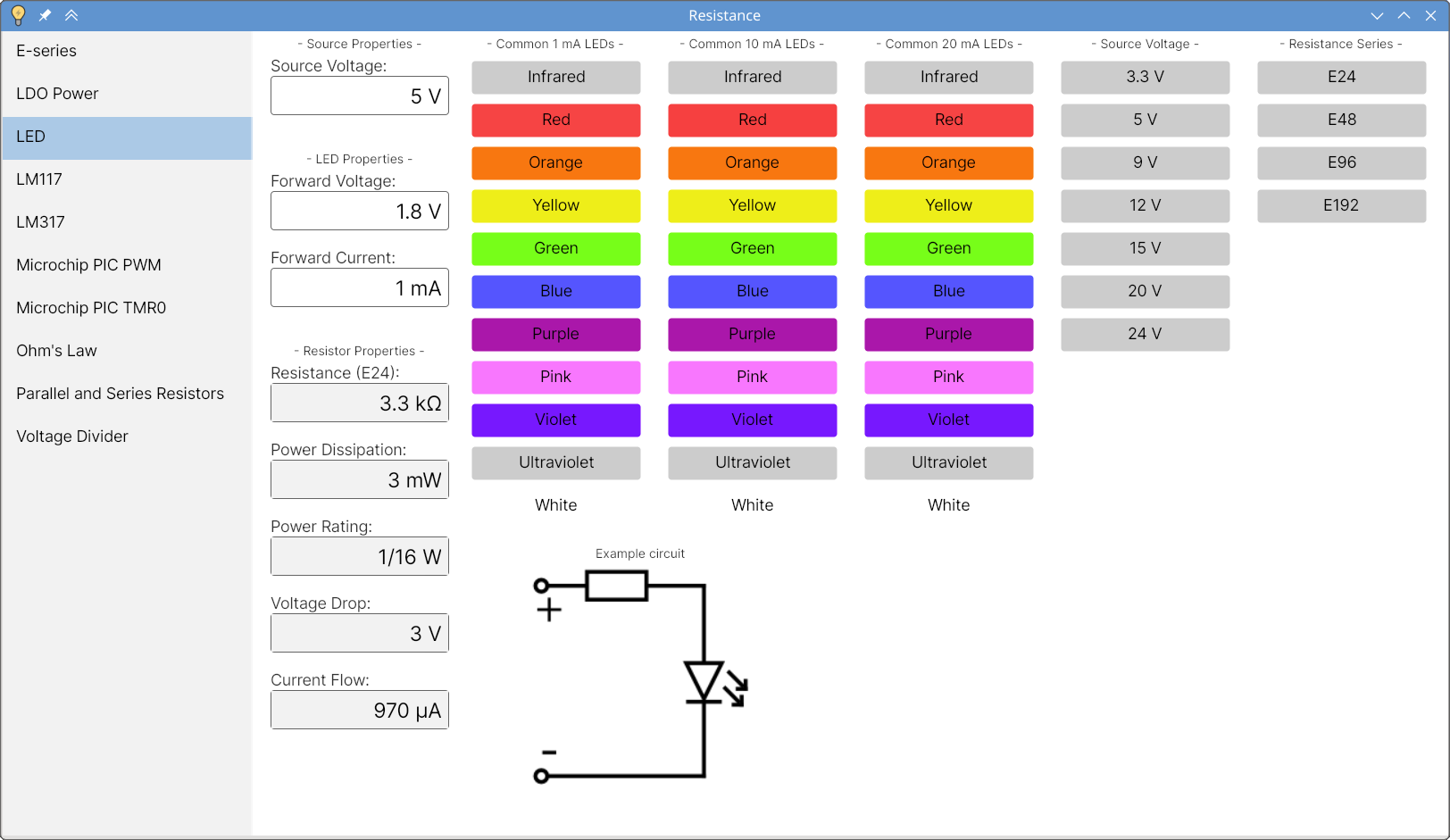The height and width of the screenshot is (840, 1450).
Task: Select the 12 V source voltage preset
Action: [1145, 205]
